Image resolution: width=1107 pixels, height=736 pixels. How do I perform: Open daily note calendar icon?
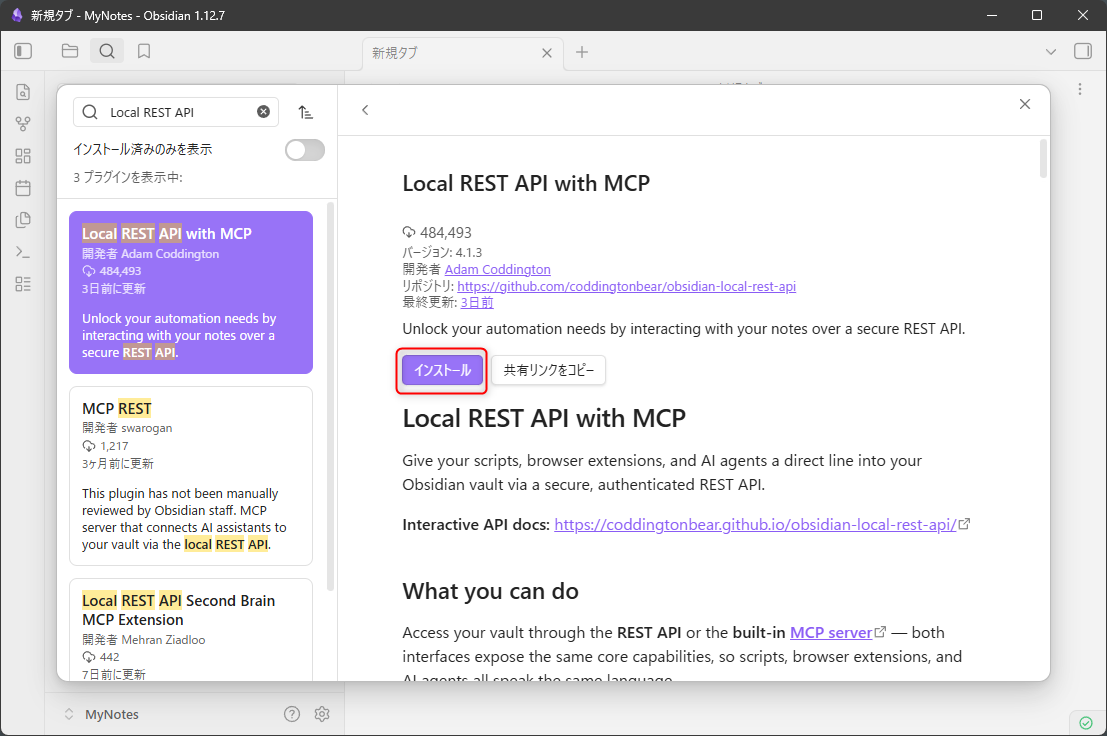[x=23, y=188]
